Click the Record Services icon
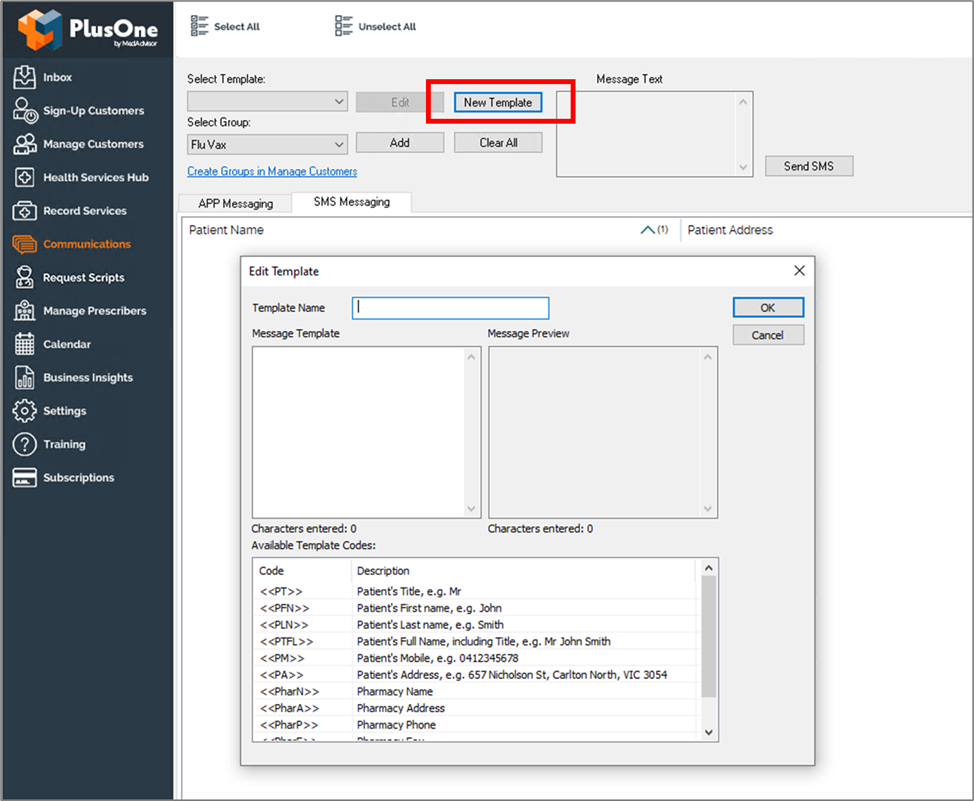Screen dimensions: 974x801 click(24, 211)
